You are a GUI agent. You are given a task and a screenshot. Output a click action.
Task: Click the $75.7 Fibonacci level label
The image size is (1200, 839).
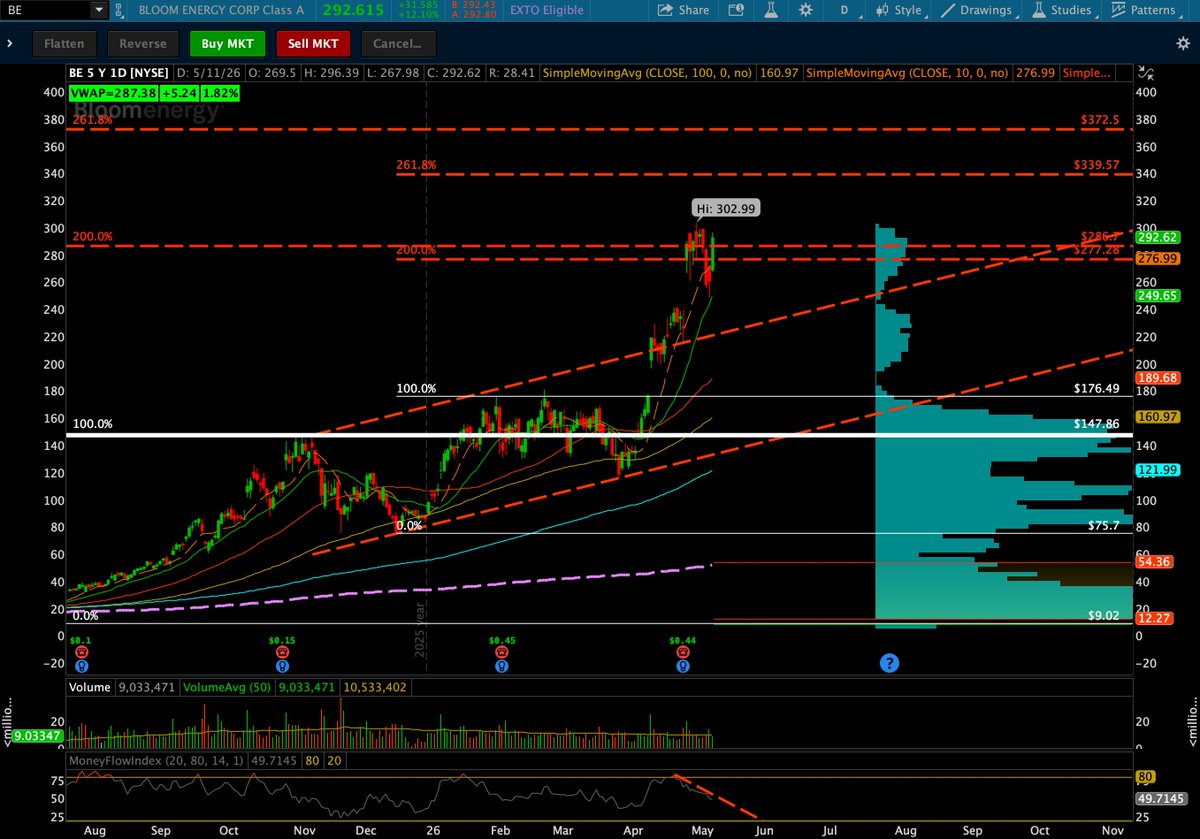click(x=1104, y=524)
